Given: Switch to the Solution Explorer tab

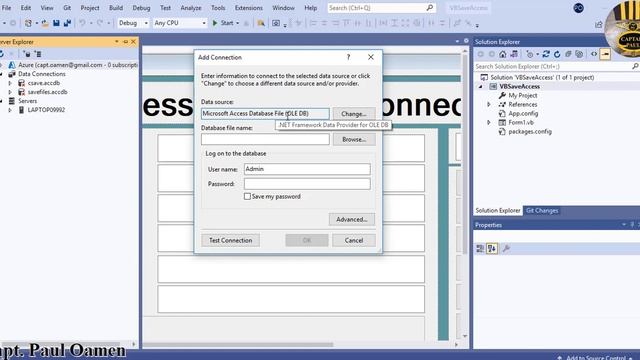Looking at the screenshot, I should (x=498, y=211).
